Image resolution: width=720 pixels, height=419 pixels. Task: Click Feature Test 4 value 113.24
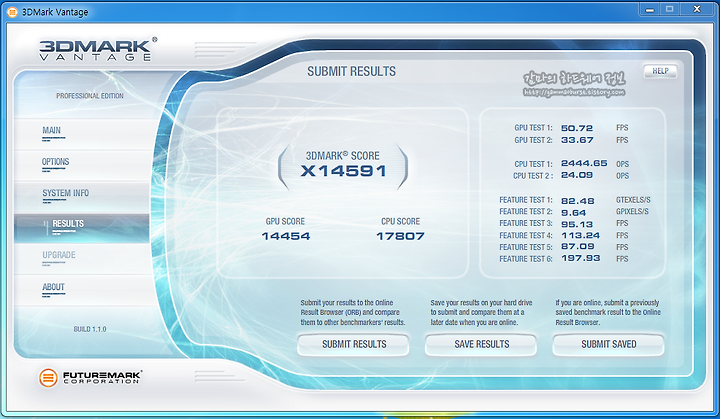580,235
